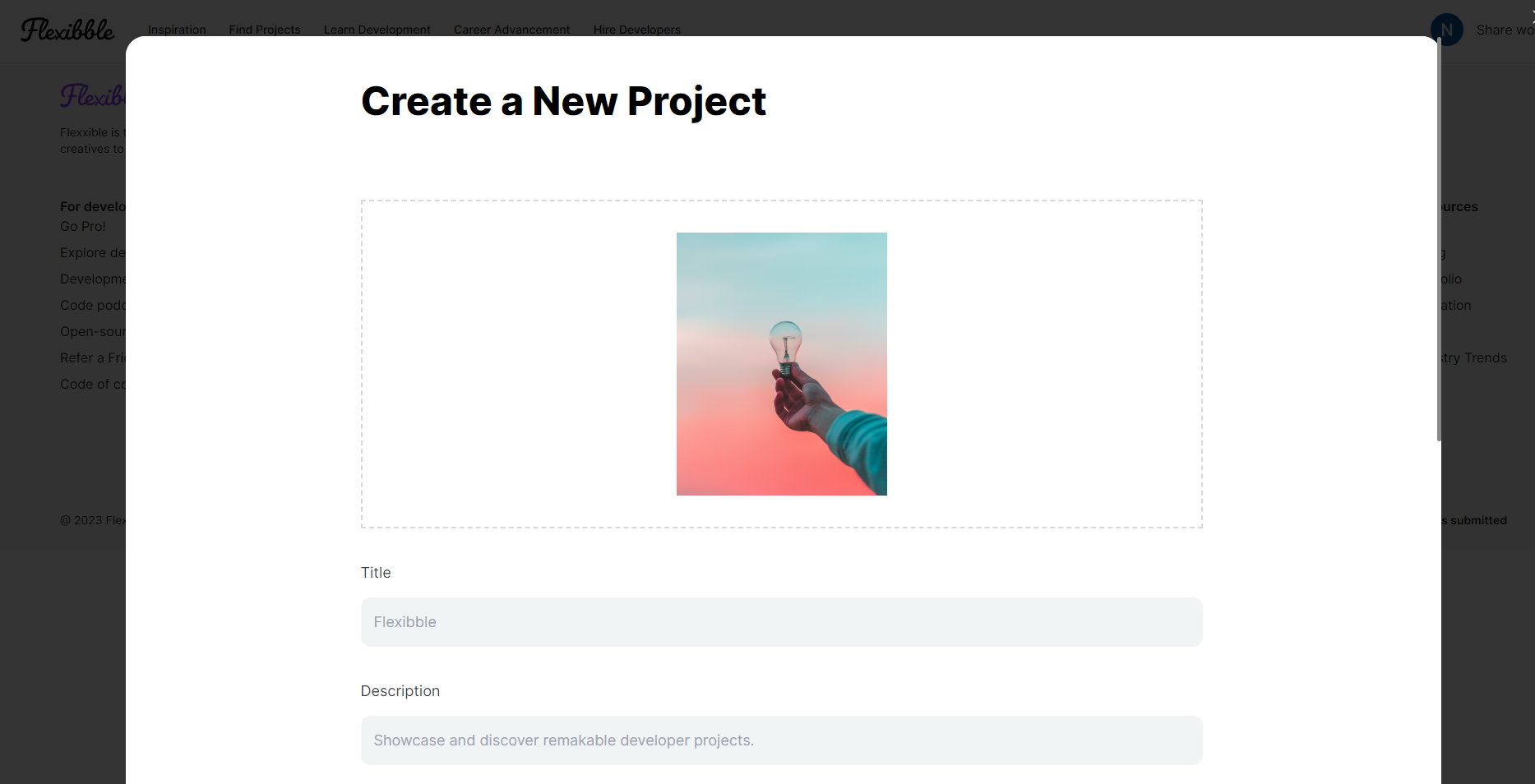Click the modal's vertical scrollbar
The height and width of the screenshot is (784, 1535).
(x=1439, y=238)
